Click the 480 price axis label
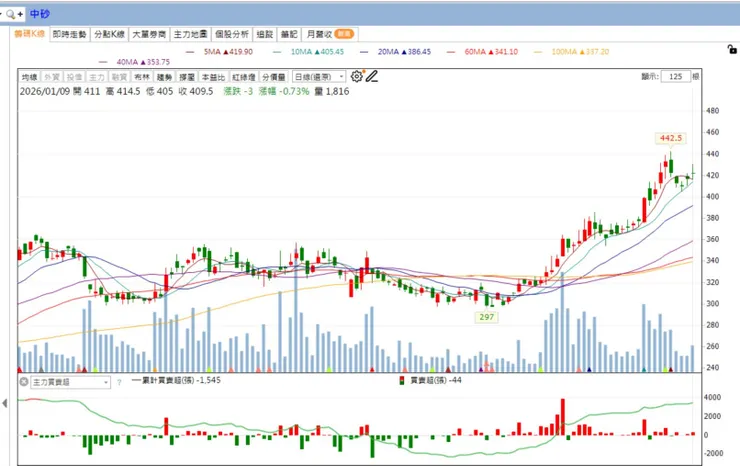The height and width of the screenshot is (466, 740). coord(713,110)
